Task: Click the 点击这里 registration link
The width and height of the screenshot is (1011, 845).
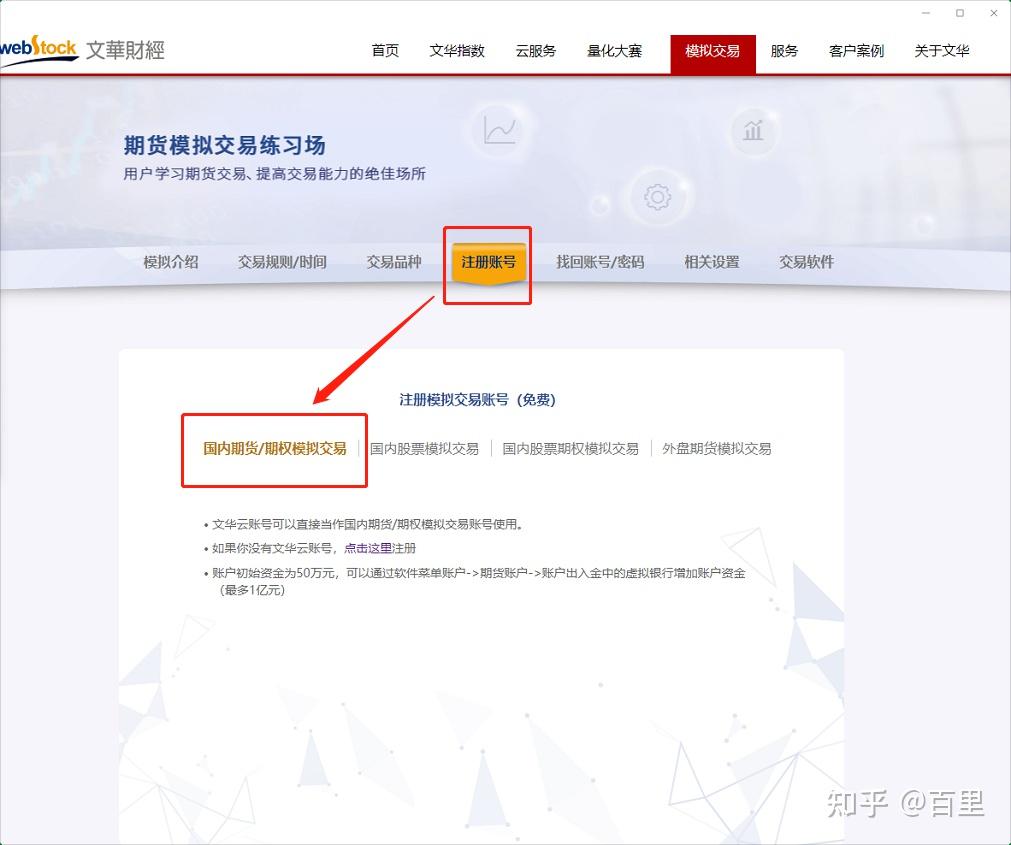Action: pos(364,548)
